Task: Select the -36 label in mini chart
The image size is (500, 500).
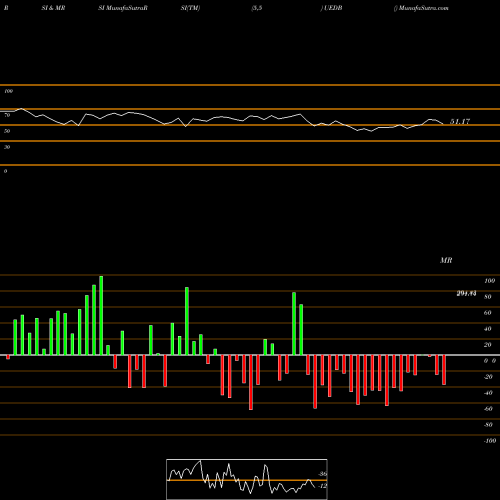Action: (322, 474)
